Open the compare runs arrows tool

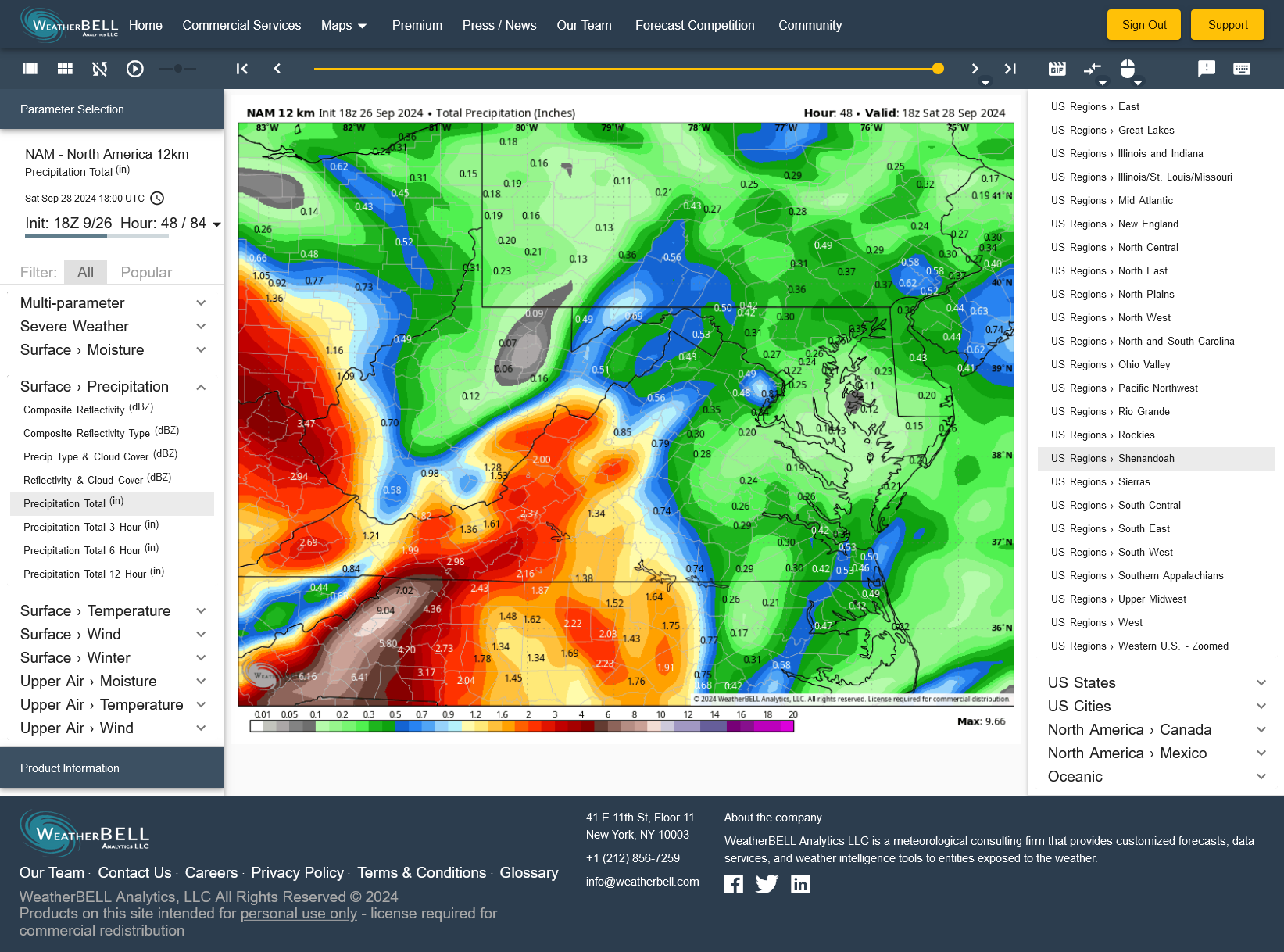[1093, 70]
